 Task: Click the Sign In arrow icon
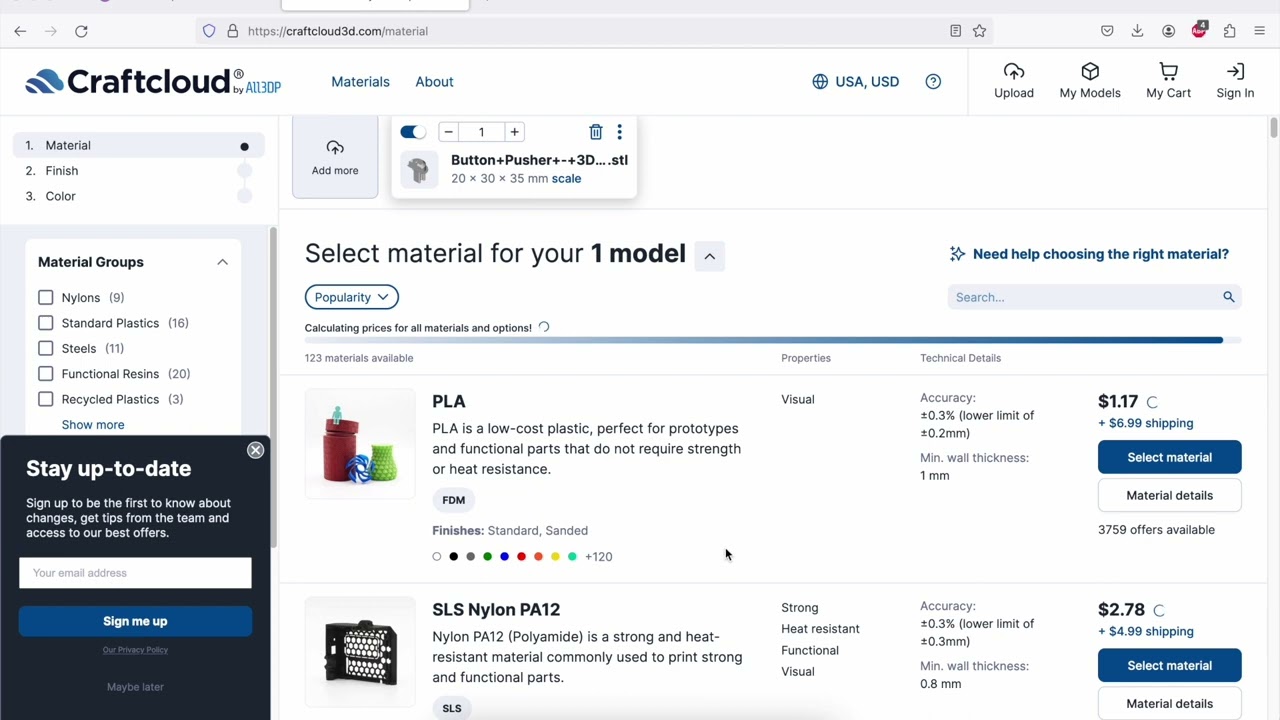click(x=1235, y=72)
